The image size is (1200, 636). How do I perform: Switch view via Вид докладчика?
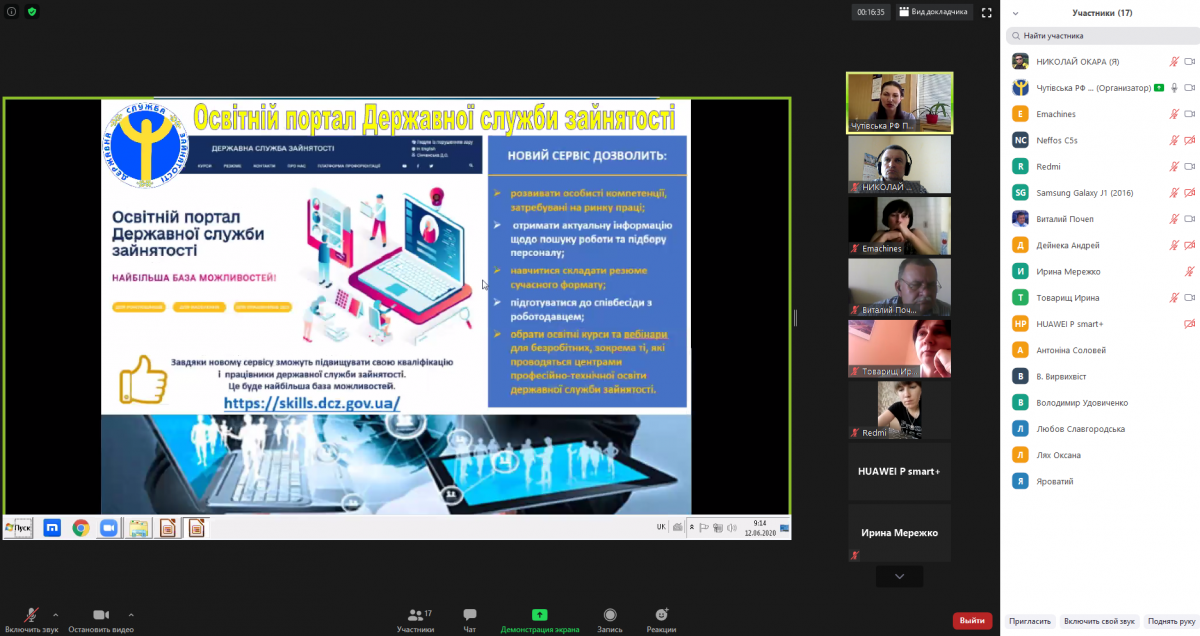tap(934, 12)
